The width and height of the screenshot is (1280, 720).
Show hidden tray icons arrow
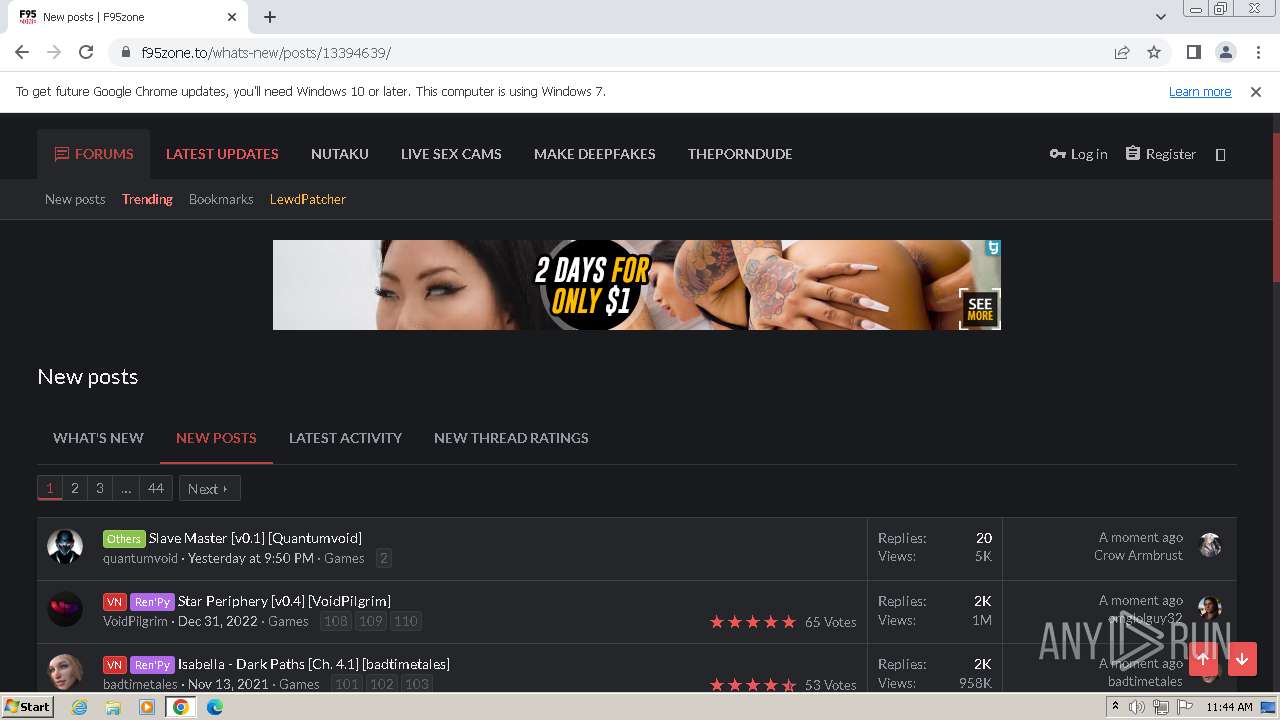pos(1115,707)
